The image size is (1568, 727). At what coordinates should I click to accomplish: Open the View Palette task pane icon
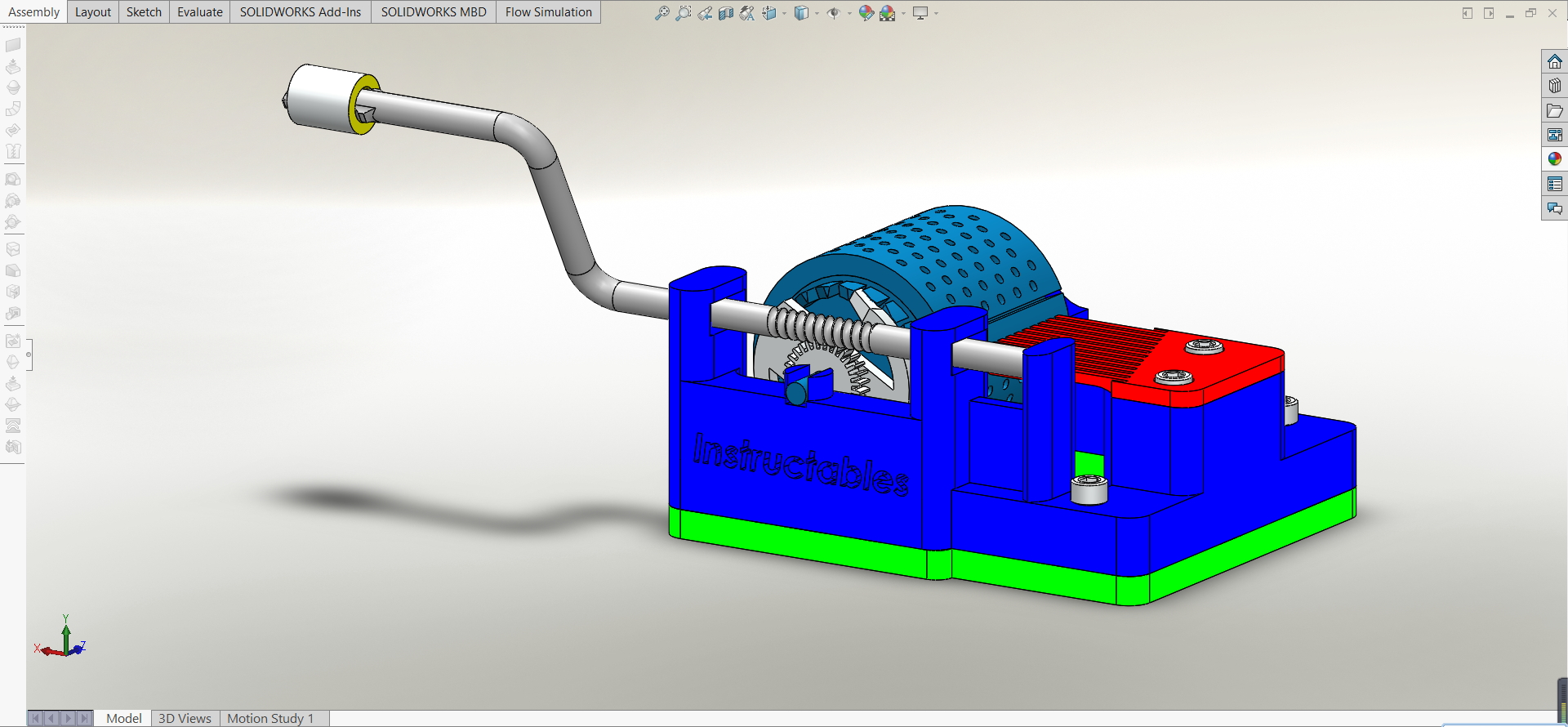(x=1554, y=135)
